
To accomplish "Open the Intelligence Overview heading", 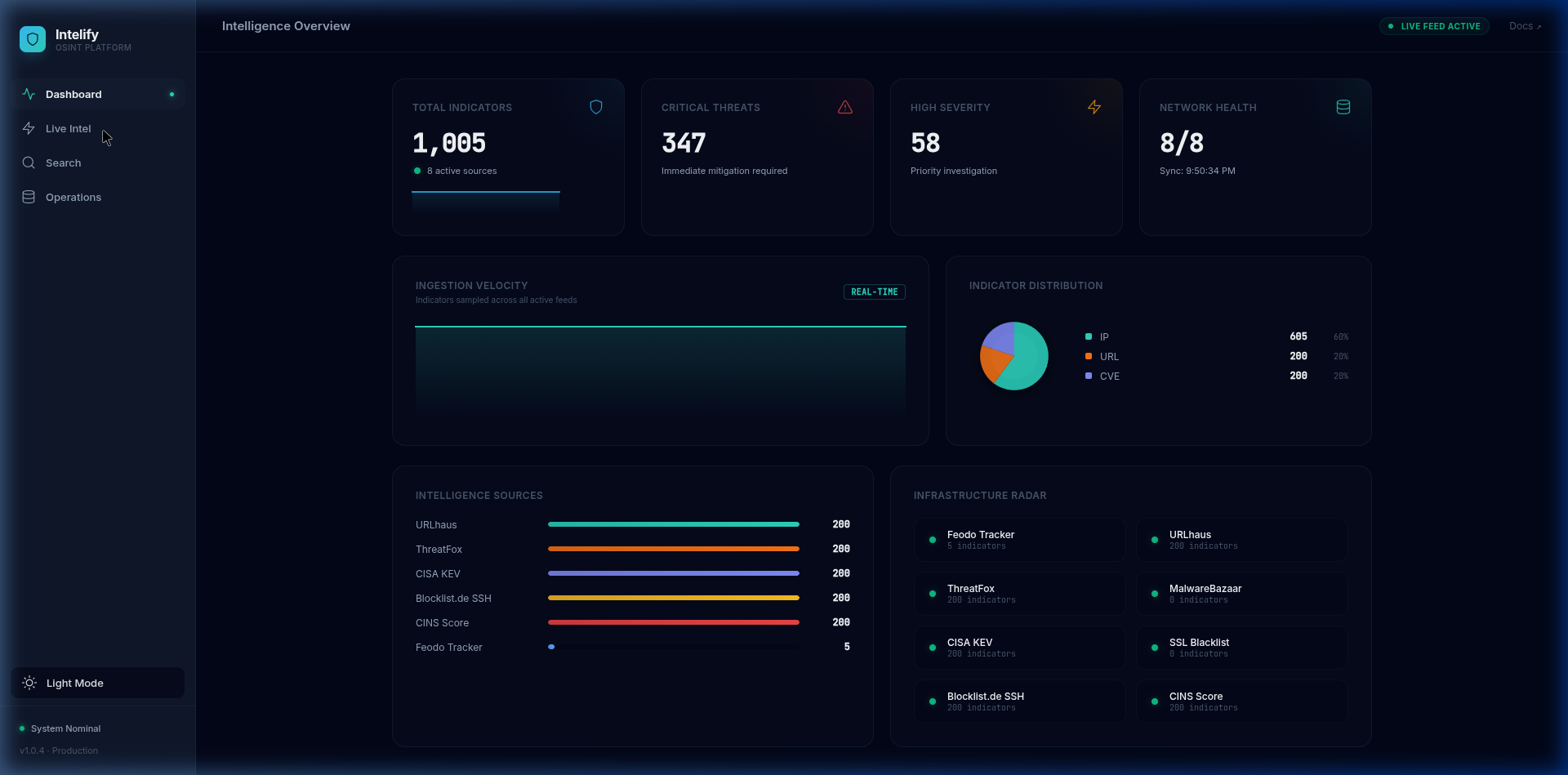I will [x=285, y=25].
